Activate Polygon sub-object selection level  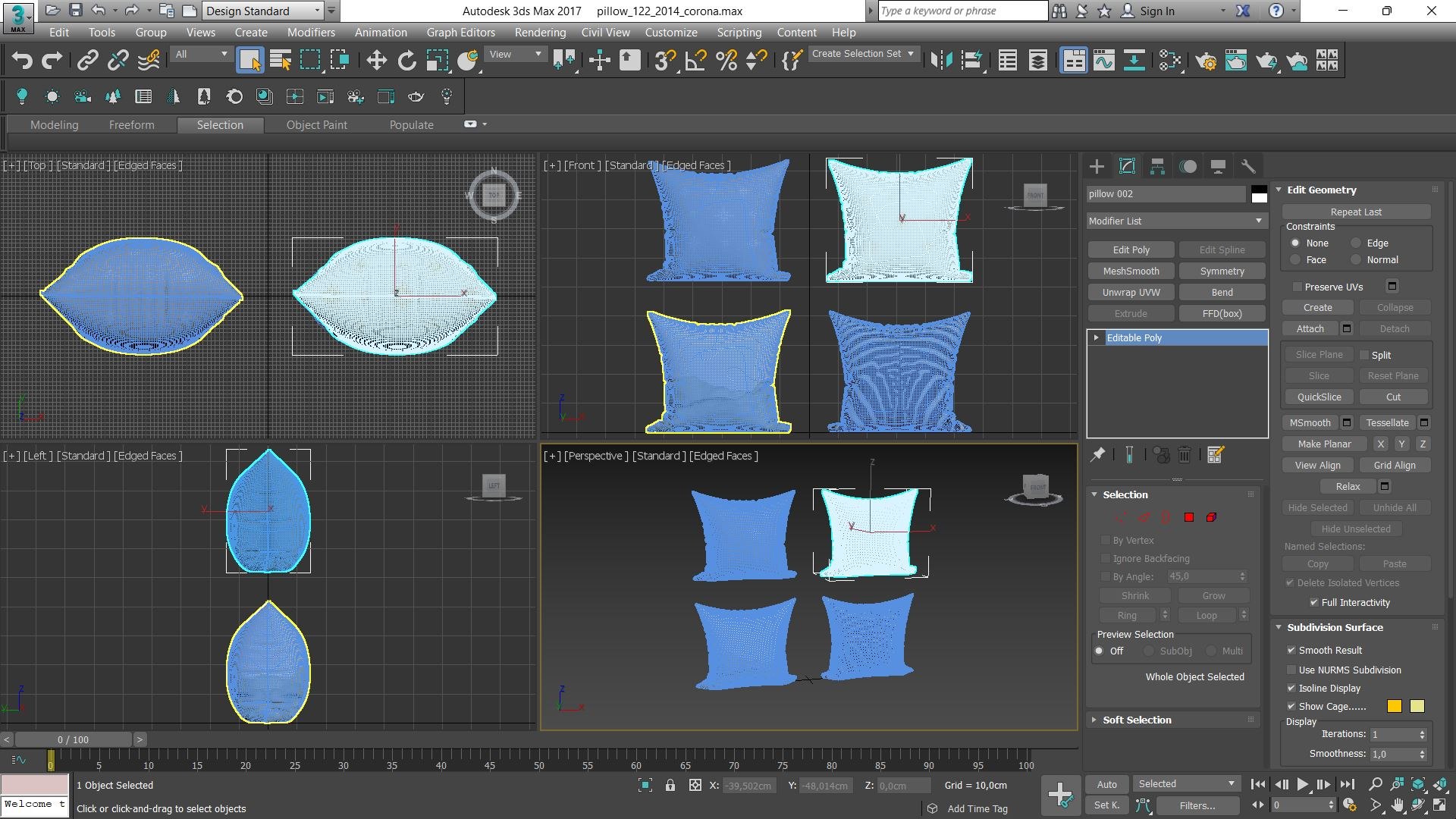1189,517
